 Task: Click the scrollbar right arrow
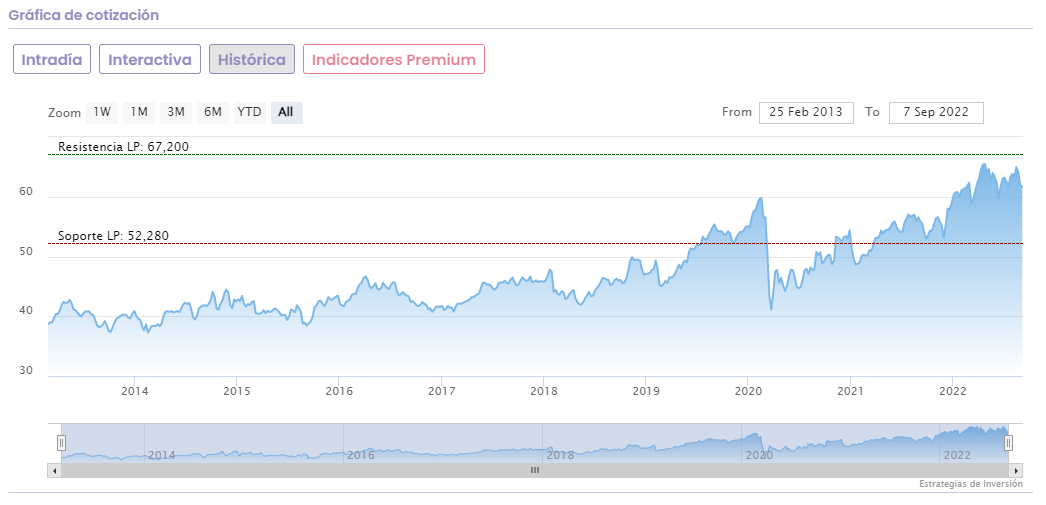(x=1016, y=470)
